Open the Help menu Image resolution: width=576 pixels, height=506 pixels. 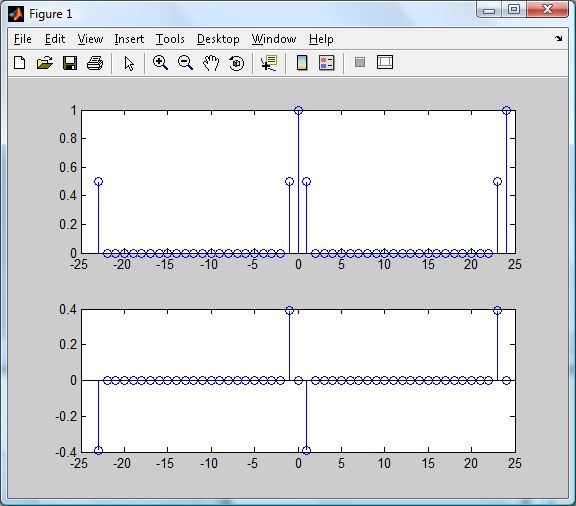tap(321, 39)
